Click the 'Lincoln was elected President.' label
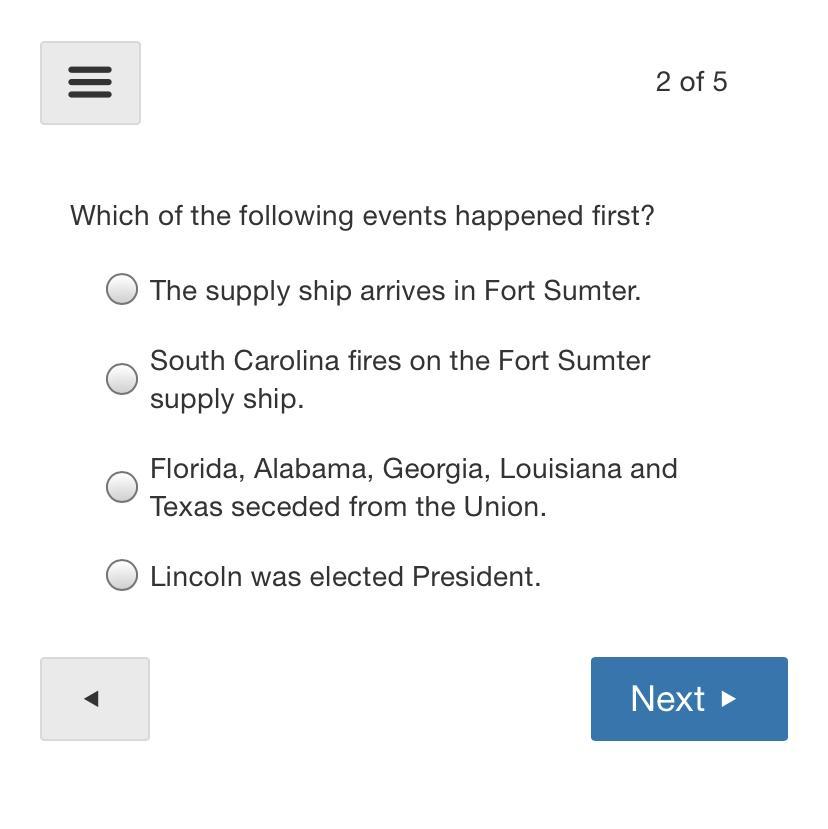 point(345,577)
